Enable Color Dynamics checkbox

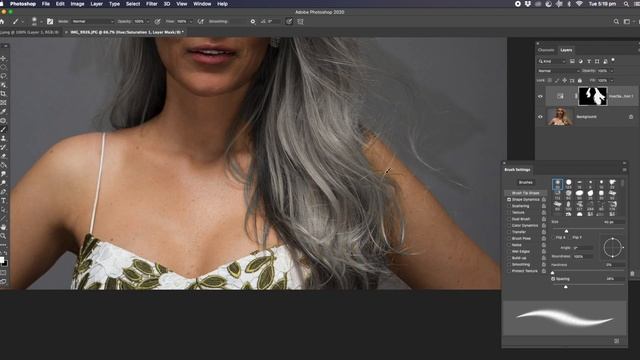click(509, 225)
